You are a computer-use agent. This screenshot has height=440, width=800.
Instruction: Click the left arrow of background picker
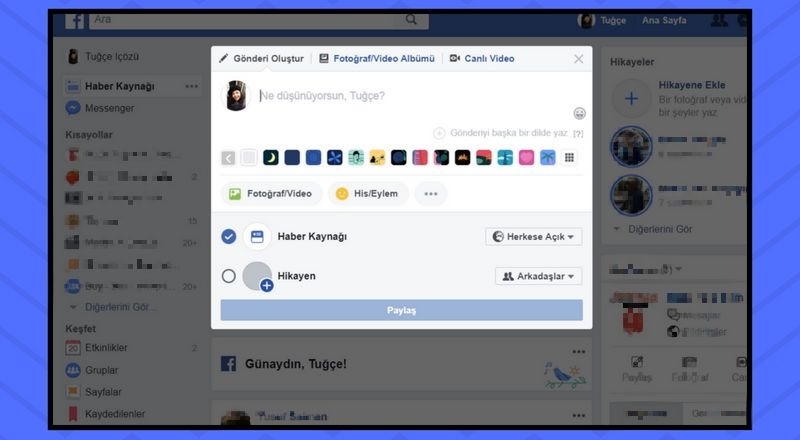pos(228,157)
